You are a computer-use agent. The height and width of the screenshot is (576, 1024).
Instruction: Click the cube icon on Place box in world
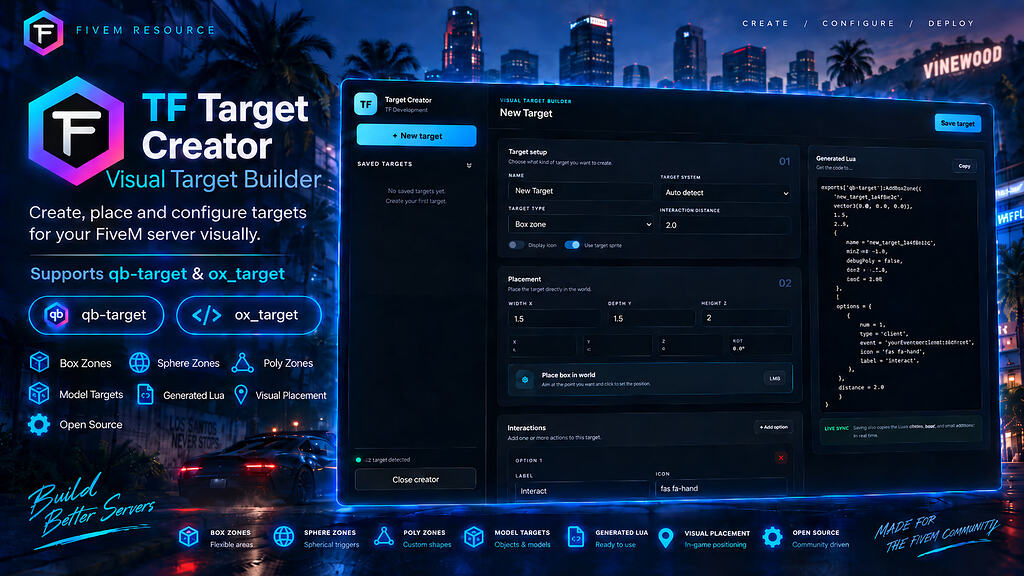[524, 379]
